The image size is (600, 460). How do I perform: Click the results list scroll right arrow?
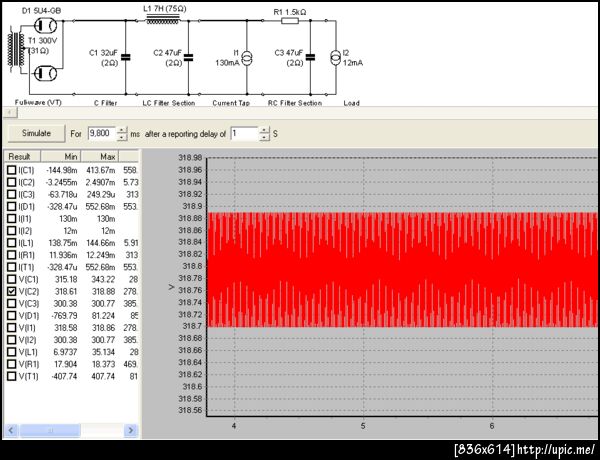[x=131, y=430]
